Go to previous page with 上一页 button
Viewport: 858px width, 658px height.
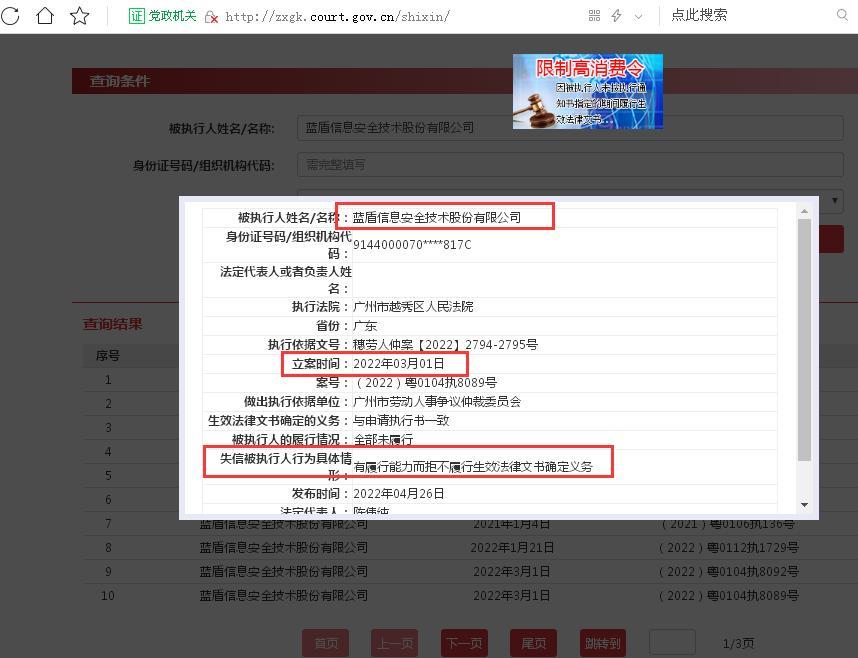395,643
